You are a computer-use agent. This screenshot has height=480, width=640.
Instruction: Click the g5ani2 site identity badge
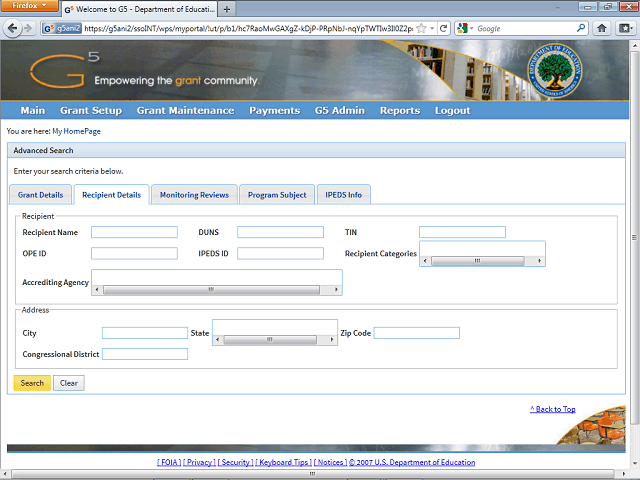point(62,28)
